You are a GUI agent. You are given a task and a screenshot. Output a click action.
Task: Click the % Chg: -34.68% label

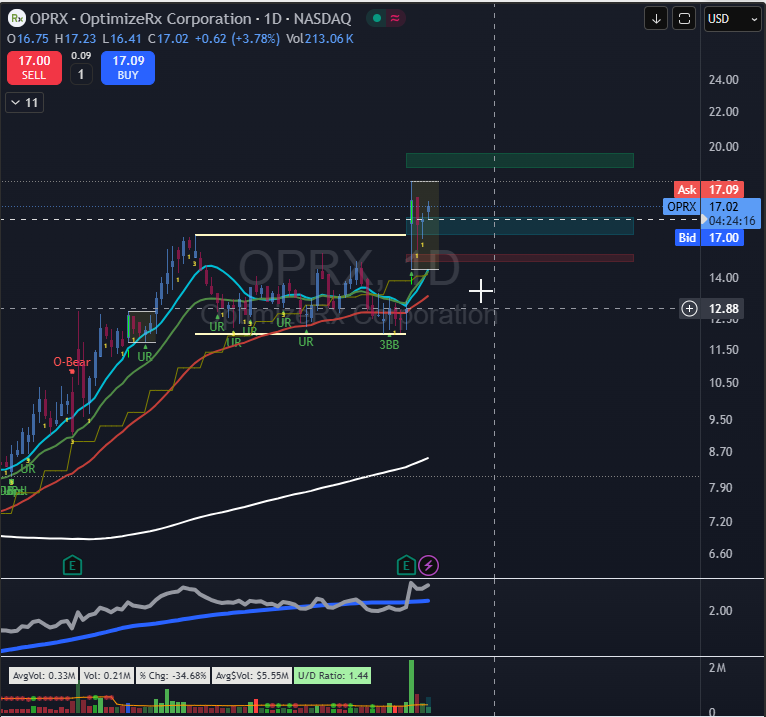click(173, 675)
